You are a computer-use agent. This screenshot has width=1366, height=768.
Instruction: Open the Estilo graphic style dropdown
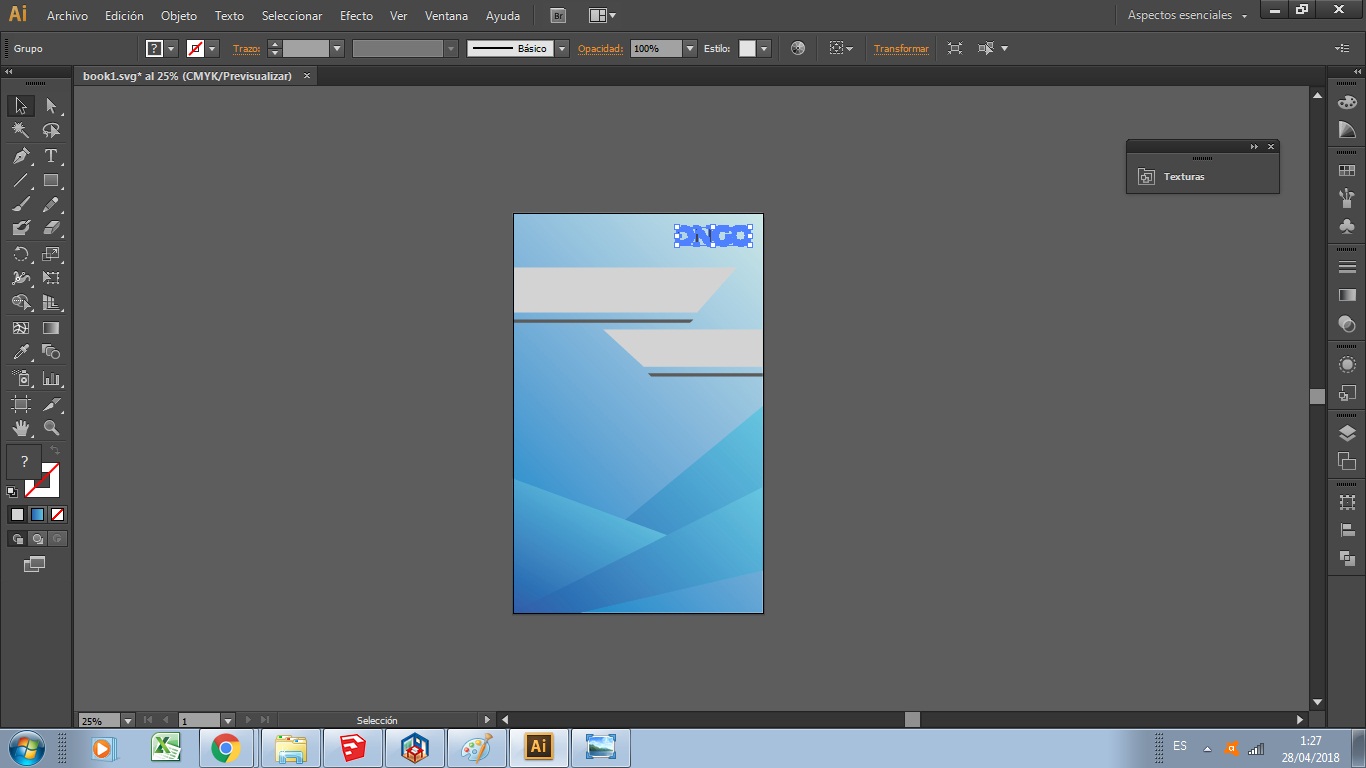click(x=764, y=48)
